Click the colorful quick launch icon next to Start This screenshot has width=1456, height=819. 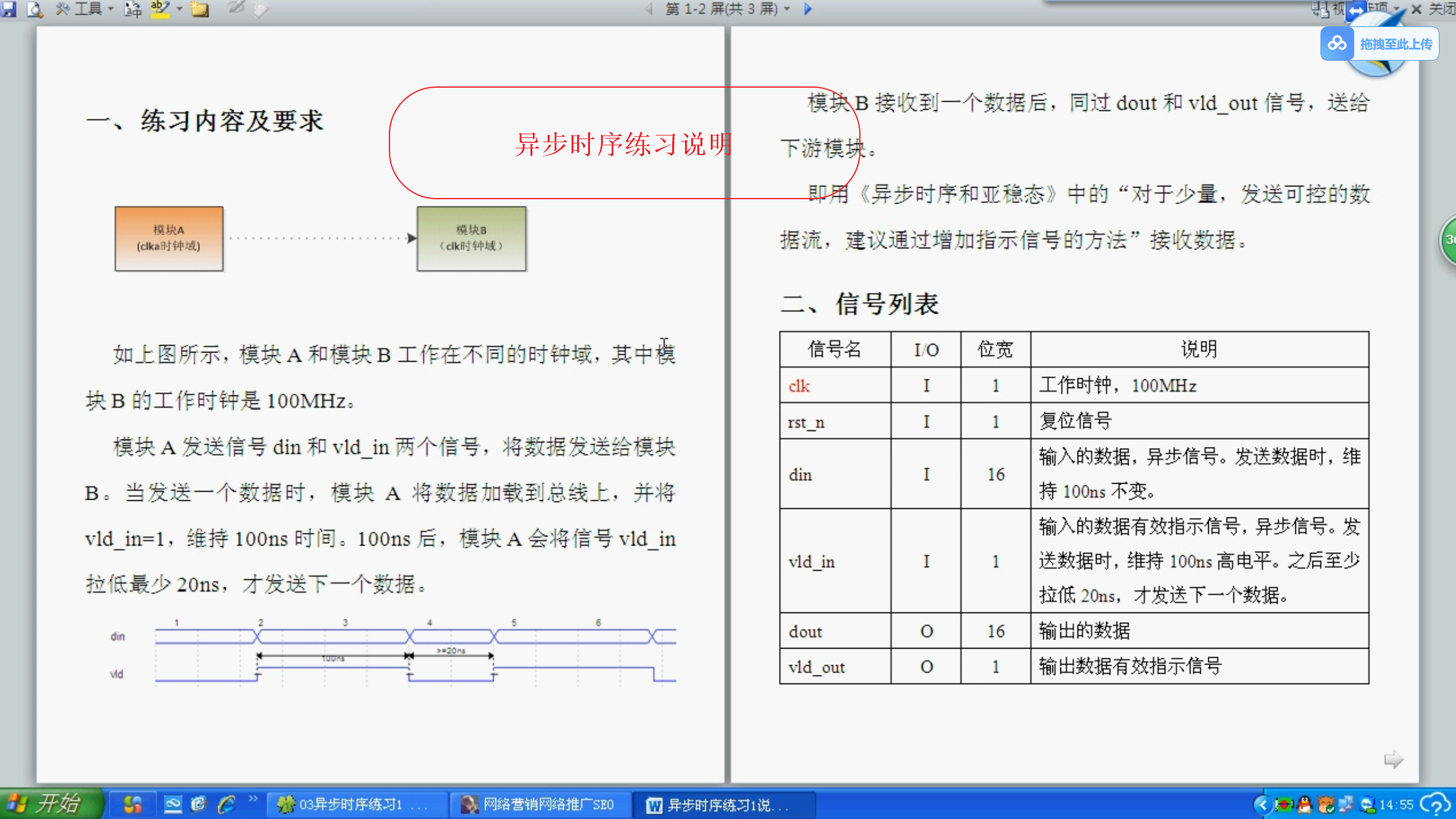(132, 804)
